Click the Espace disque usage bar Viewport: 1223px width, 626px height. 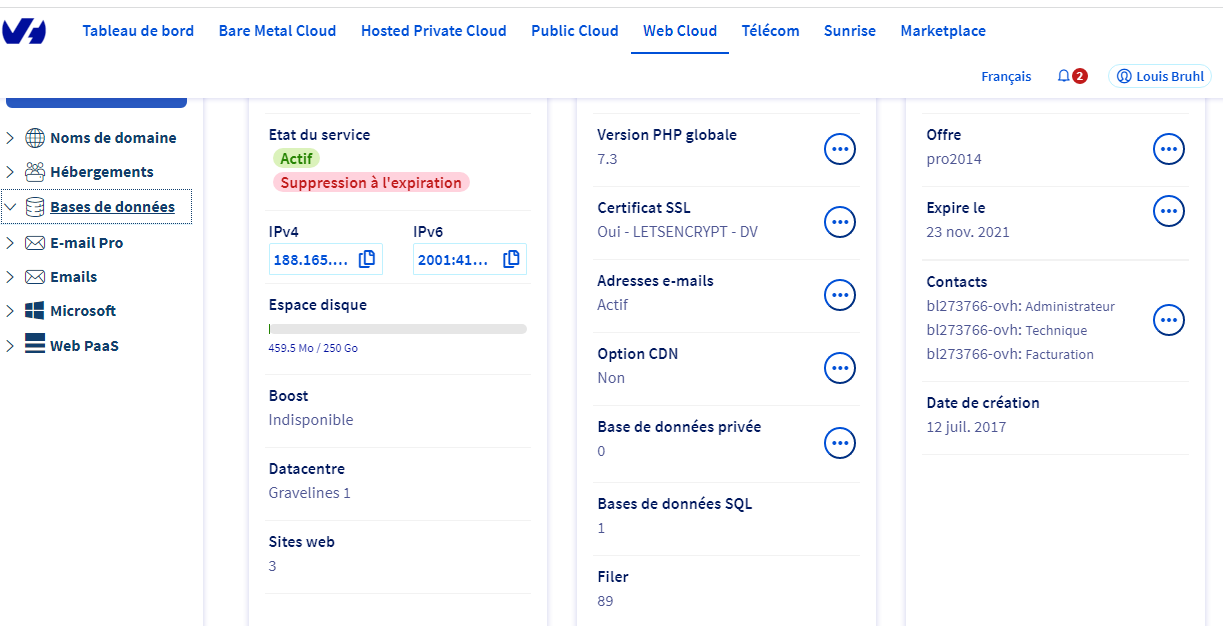tap(397, 328)
